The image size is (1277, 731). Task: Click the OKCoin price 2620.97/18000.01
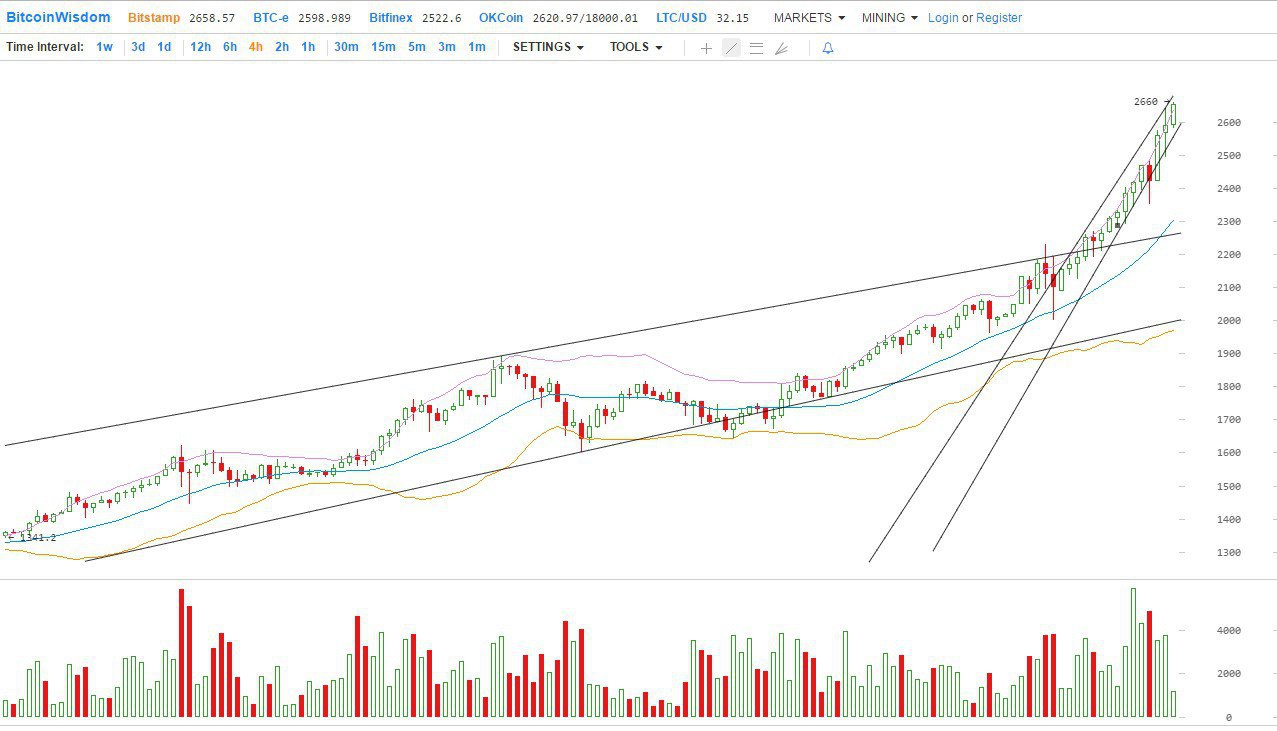point(585,18)
